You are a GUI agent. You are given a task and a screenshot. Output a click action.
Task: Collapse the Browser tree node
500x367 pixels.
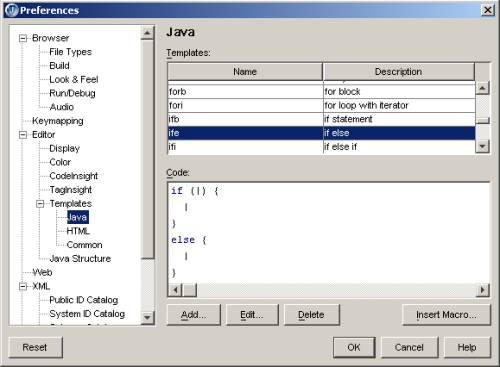(x=23, y=38)
